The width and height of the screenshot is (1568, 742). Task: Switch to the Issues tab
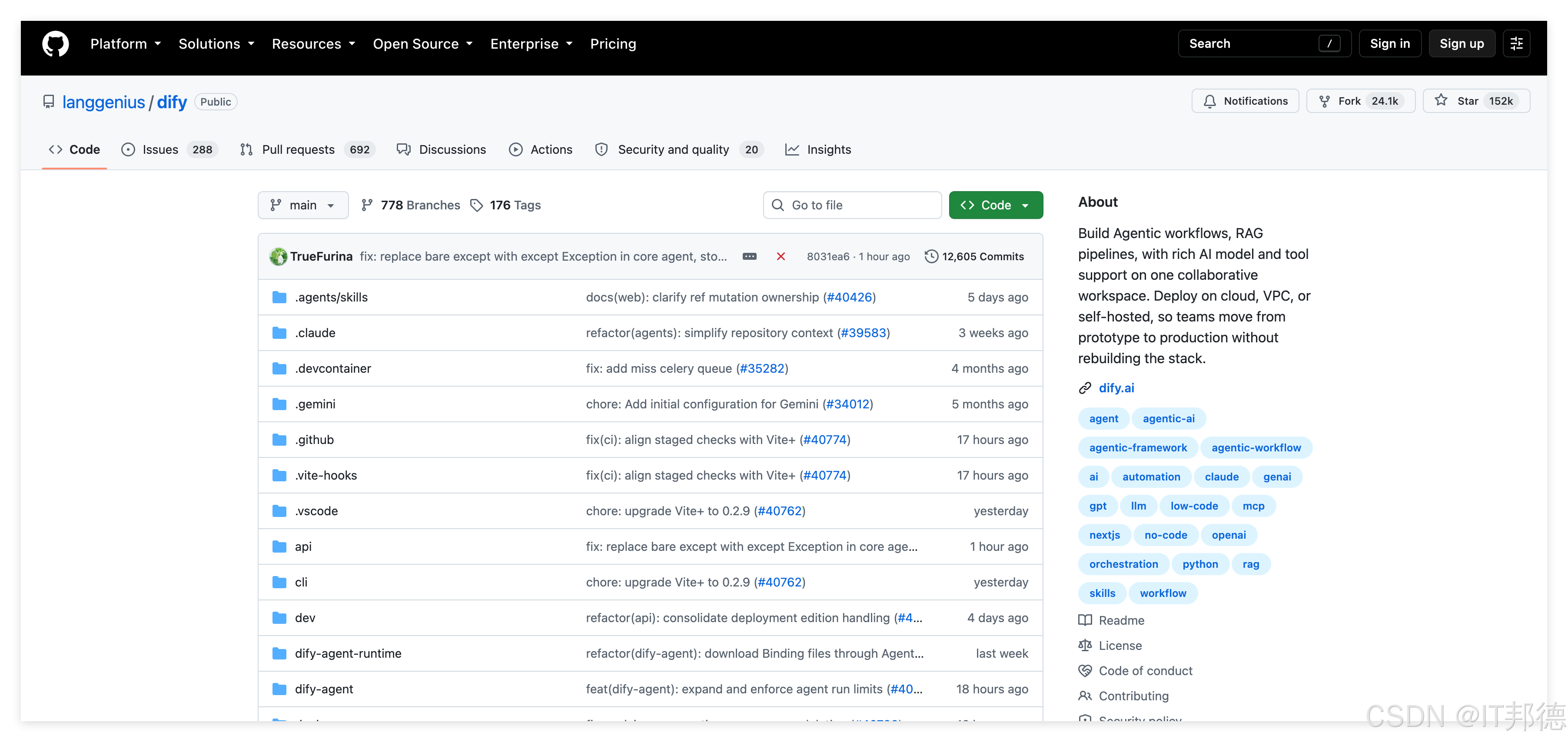pos(169,150)
